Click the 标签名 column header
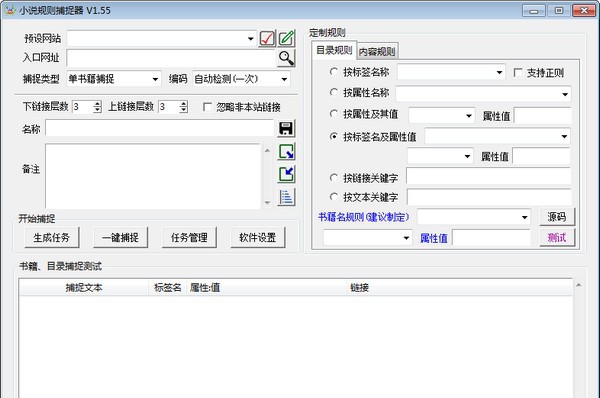 pyautogui.click(x=168, y=288)
